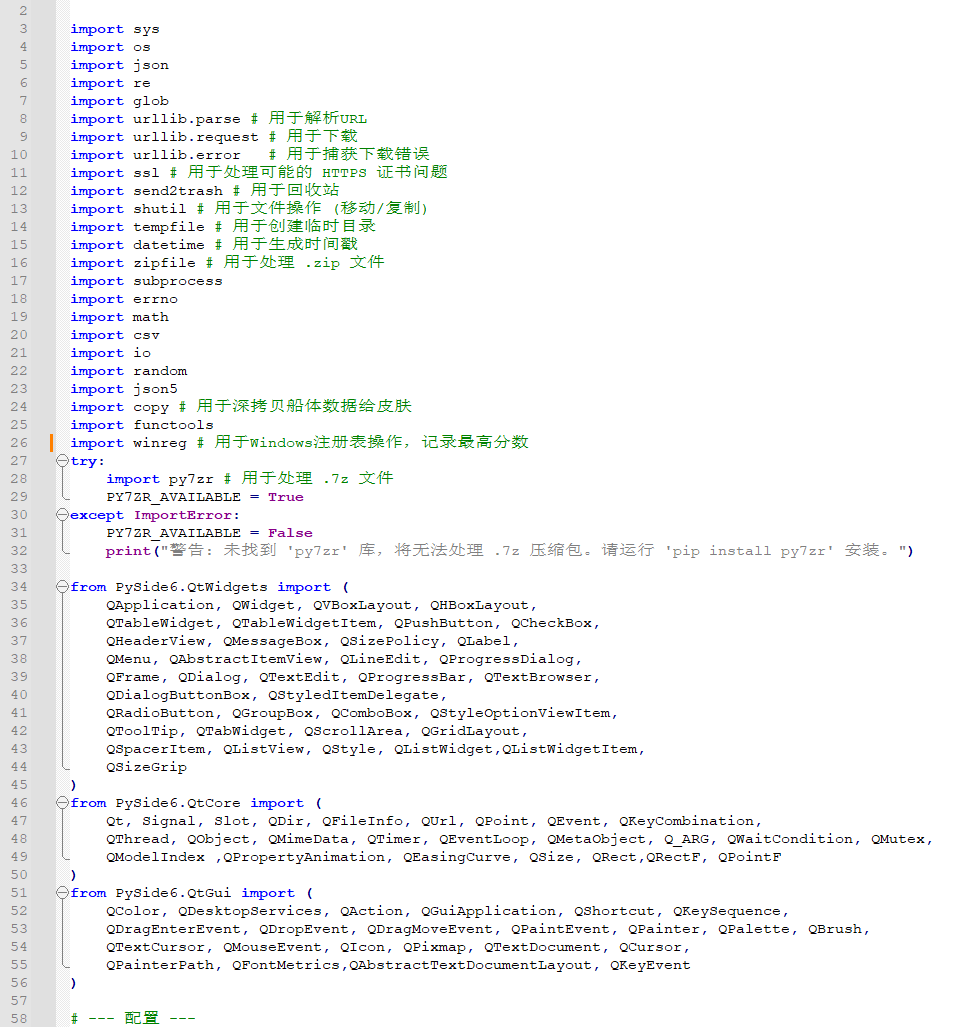Click the print statement warning string

pos(530,551)
